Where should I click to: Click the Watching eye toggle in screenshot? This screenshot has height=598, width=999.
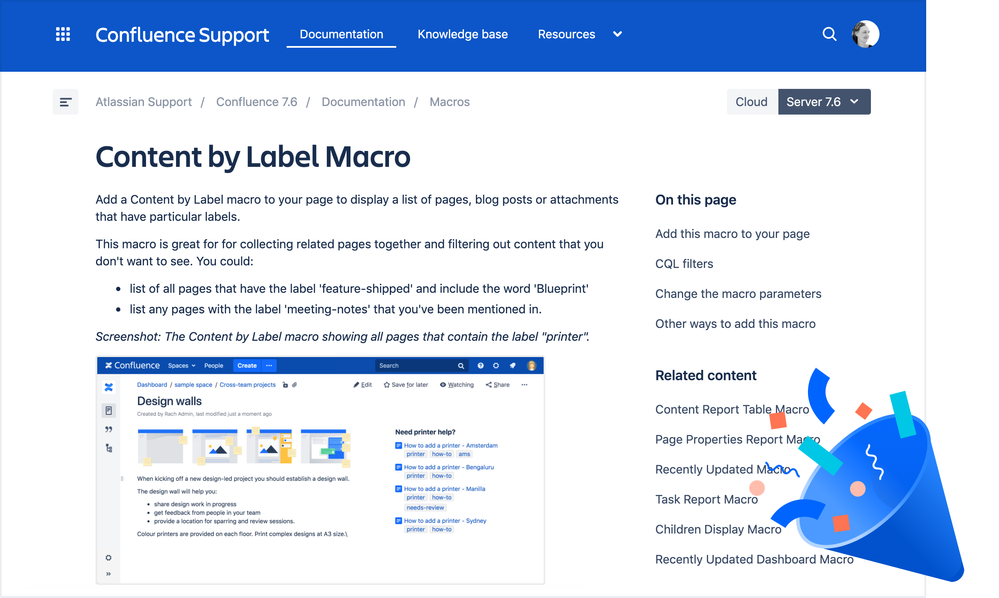[x=457, y=385]
